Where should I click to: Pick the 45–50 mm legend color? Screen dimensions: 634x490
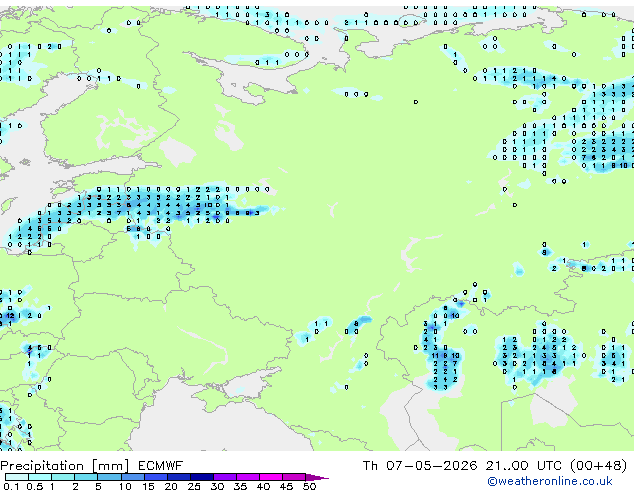point(294,477)
